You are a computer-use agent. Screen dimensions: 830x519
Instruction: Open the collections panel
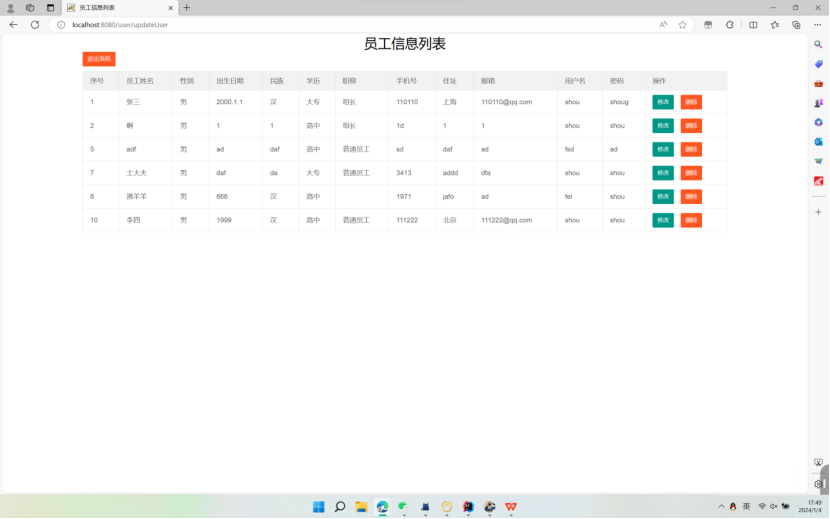coord(796,25)
